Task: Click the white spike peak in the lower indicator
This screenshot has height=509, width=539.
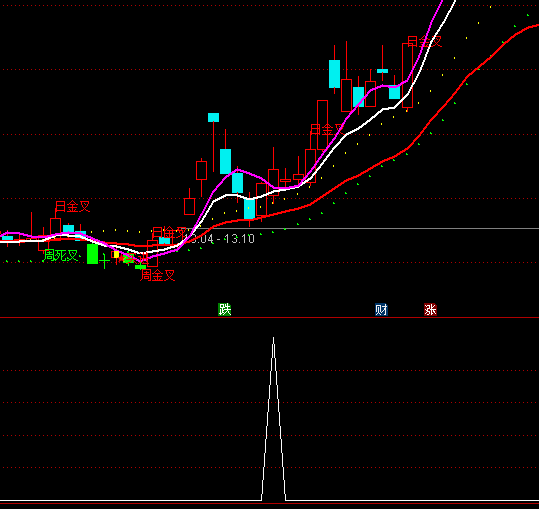Action: click(274, 339)
